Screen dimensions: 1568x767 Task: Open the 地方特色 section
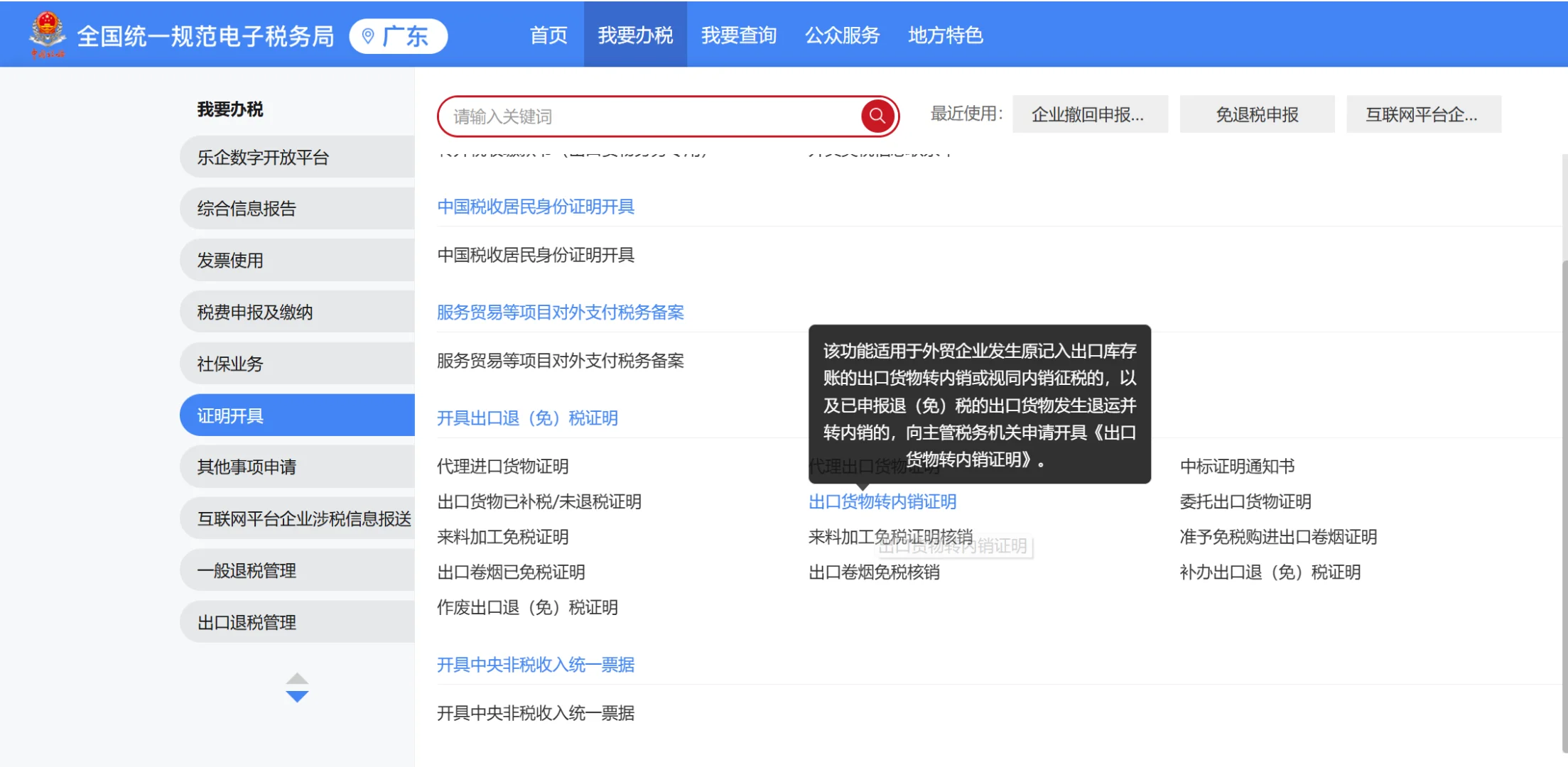(x=946, y=35)
